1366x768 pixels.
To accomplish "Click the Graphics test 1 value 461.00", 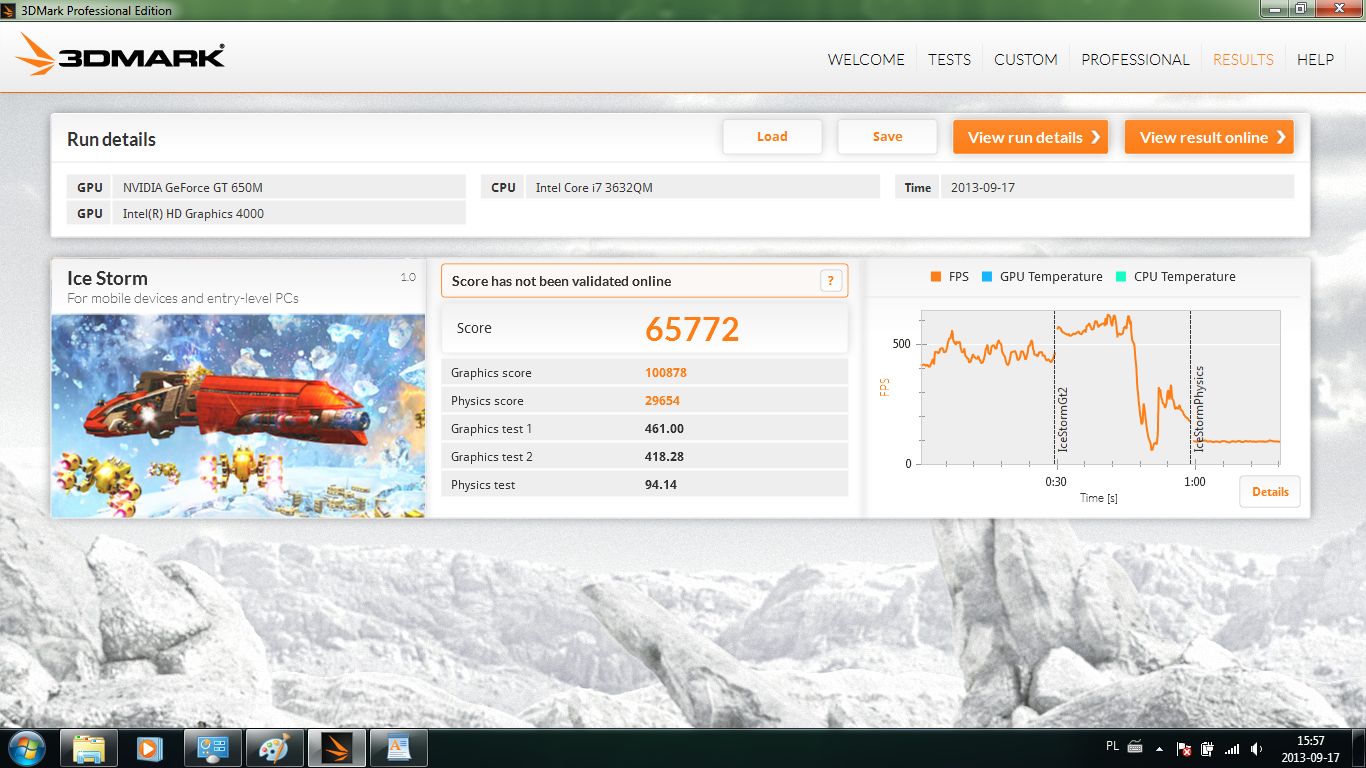I will 665,429.
